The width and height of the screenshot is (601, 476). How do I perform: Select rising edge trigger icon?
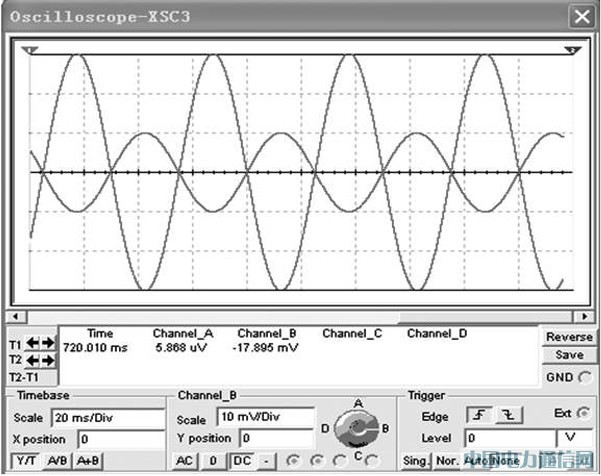coord(480,415)
